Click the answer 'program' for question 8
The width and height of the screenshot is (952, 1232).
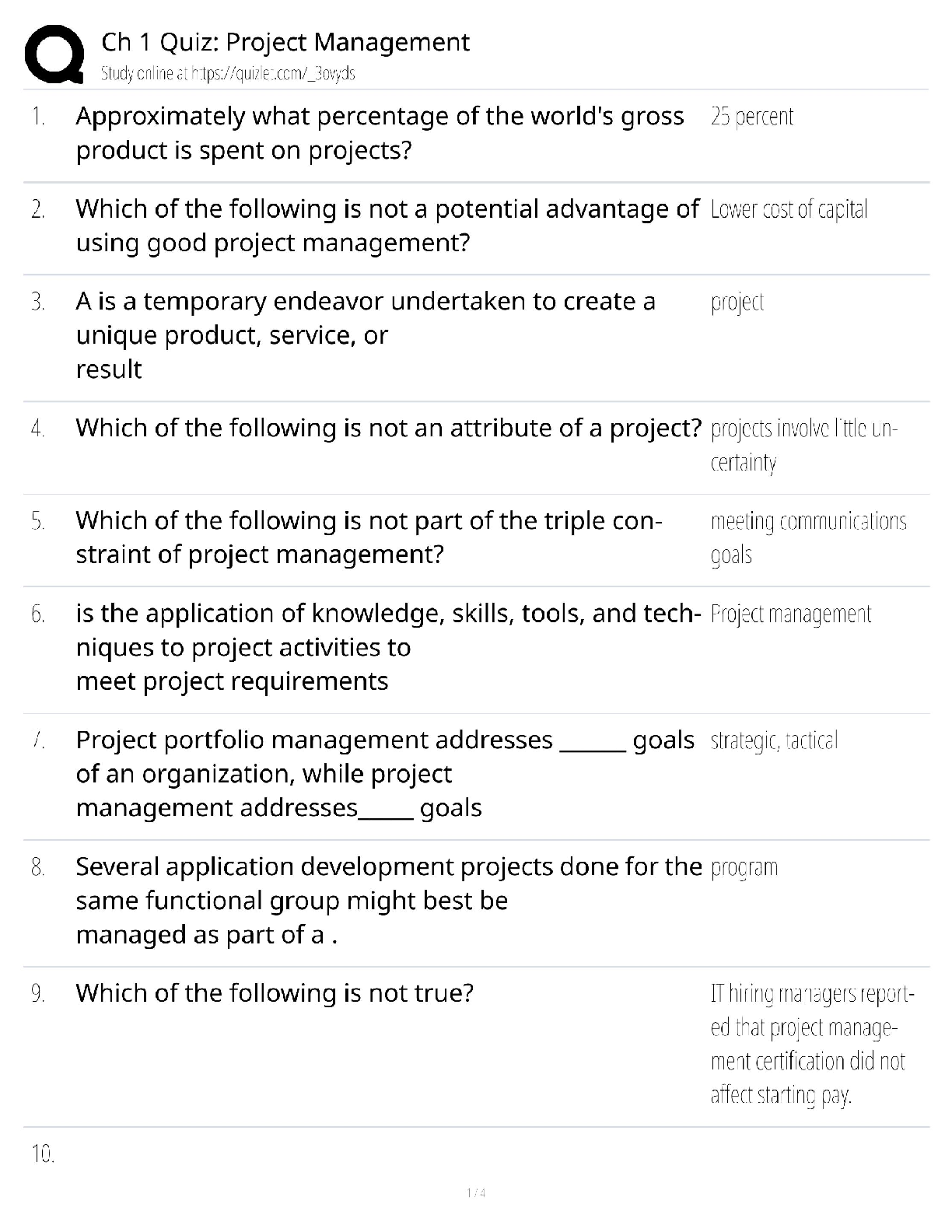(744, 867)
